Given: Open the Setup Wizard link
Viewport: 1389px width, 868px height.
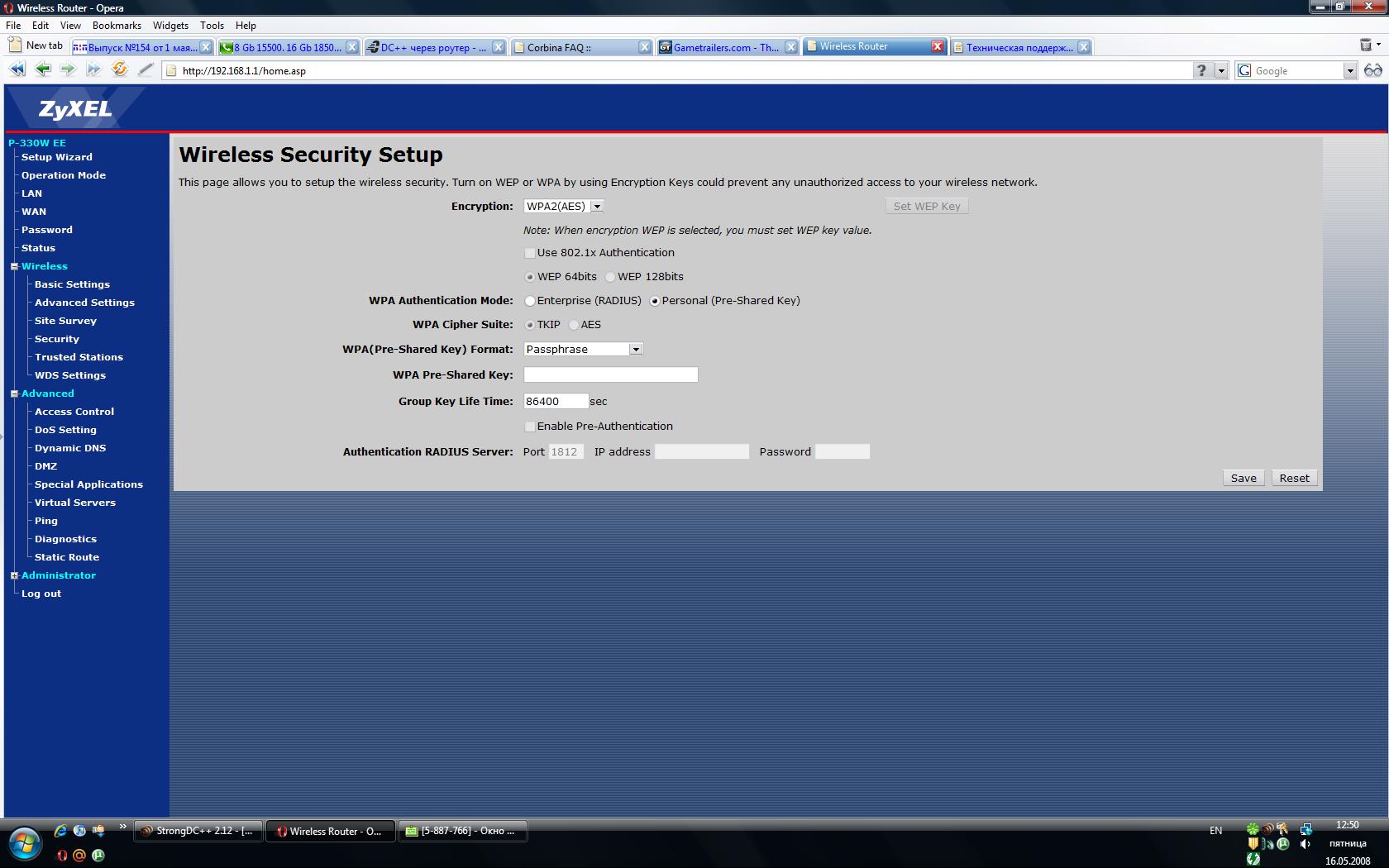Looking at the screenshot, I should 57,157.
